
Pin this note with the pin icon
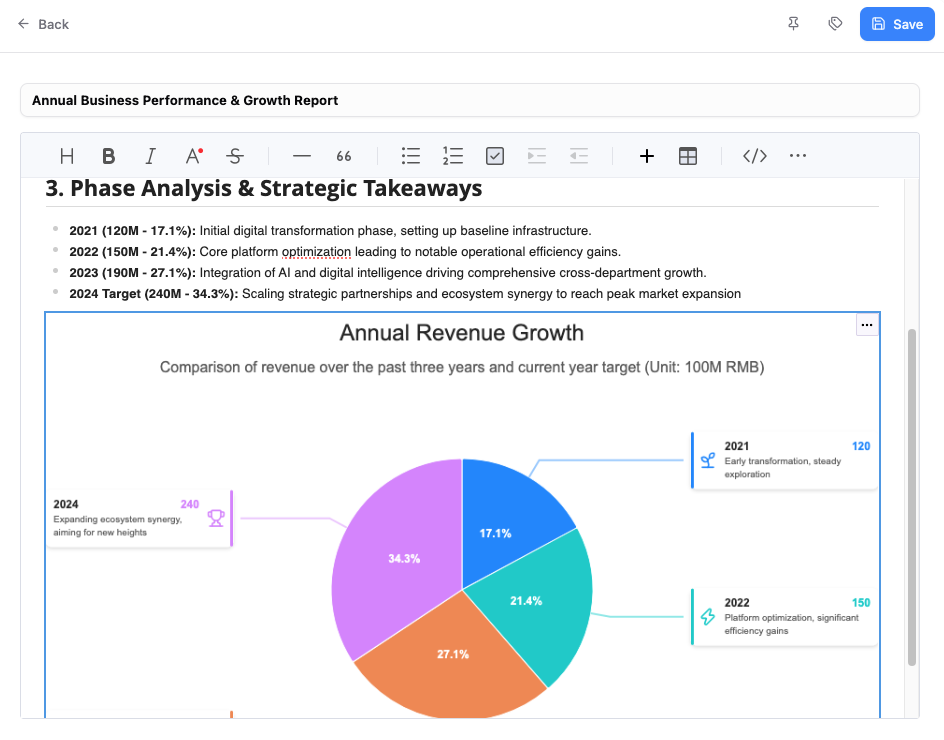click(x=793, y=24)
